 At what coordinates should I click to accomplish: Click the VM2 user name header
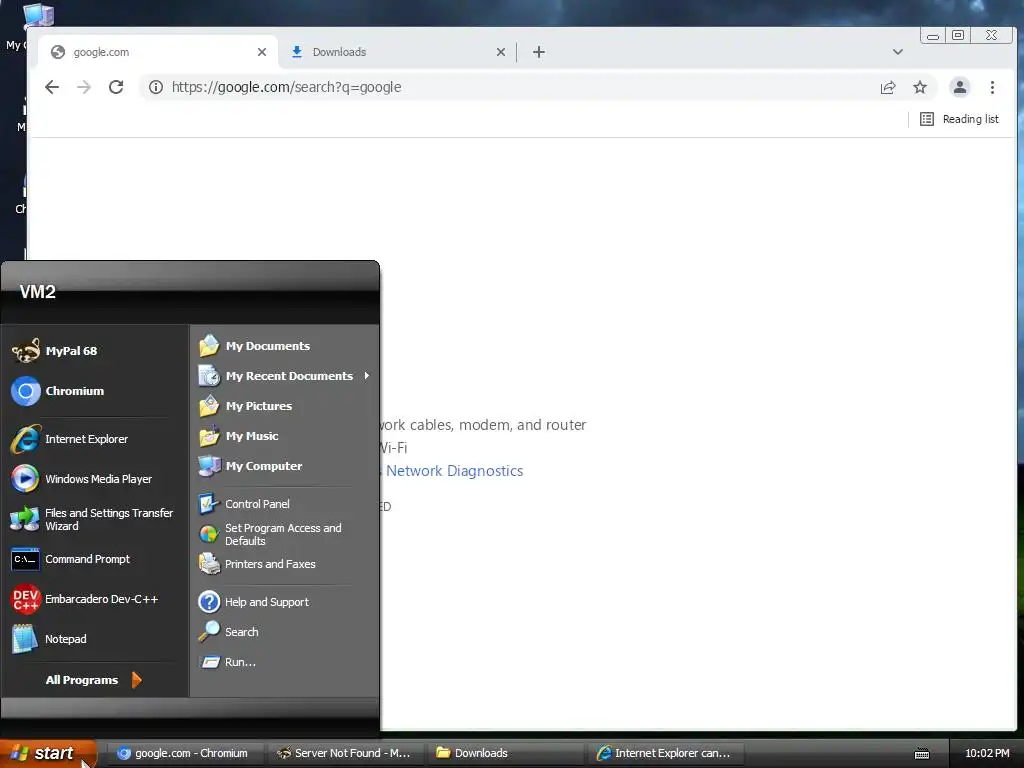(38, 292)
